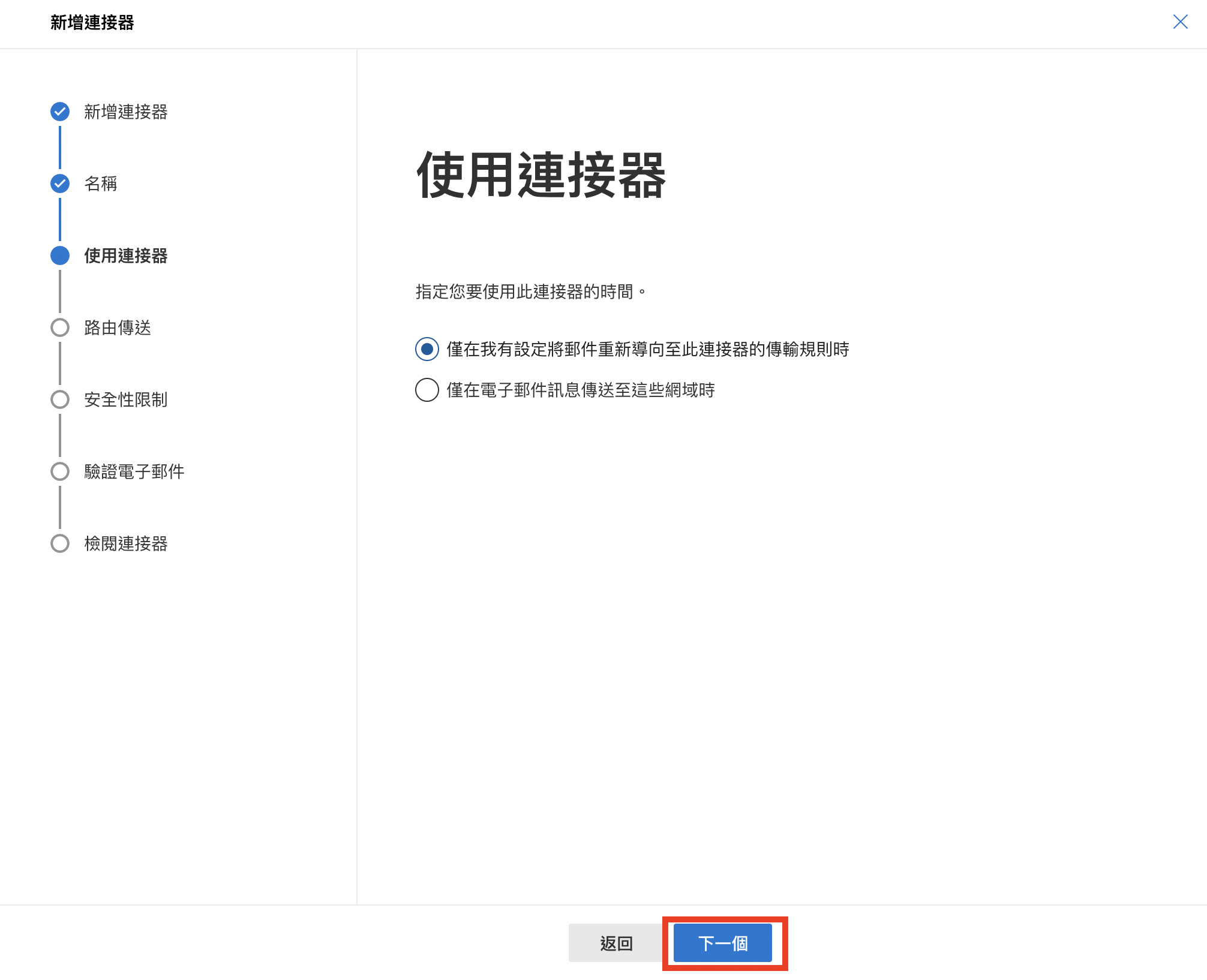Viewport: 1207px width, 980px height.
Task: Open the 使用連接器 step label in sidebar
Action: [x=126, y=255]
